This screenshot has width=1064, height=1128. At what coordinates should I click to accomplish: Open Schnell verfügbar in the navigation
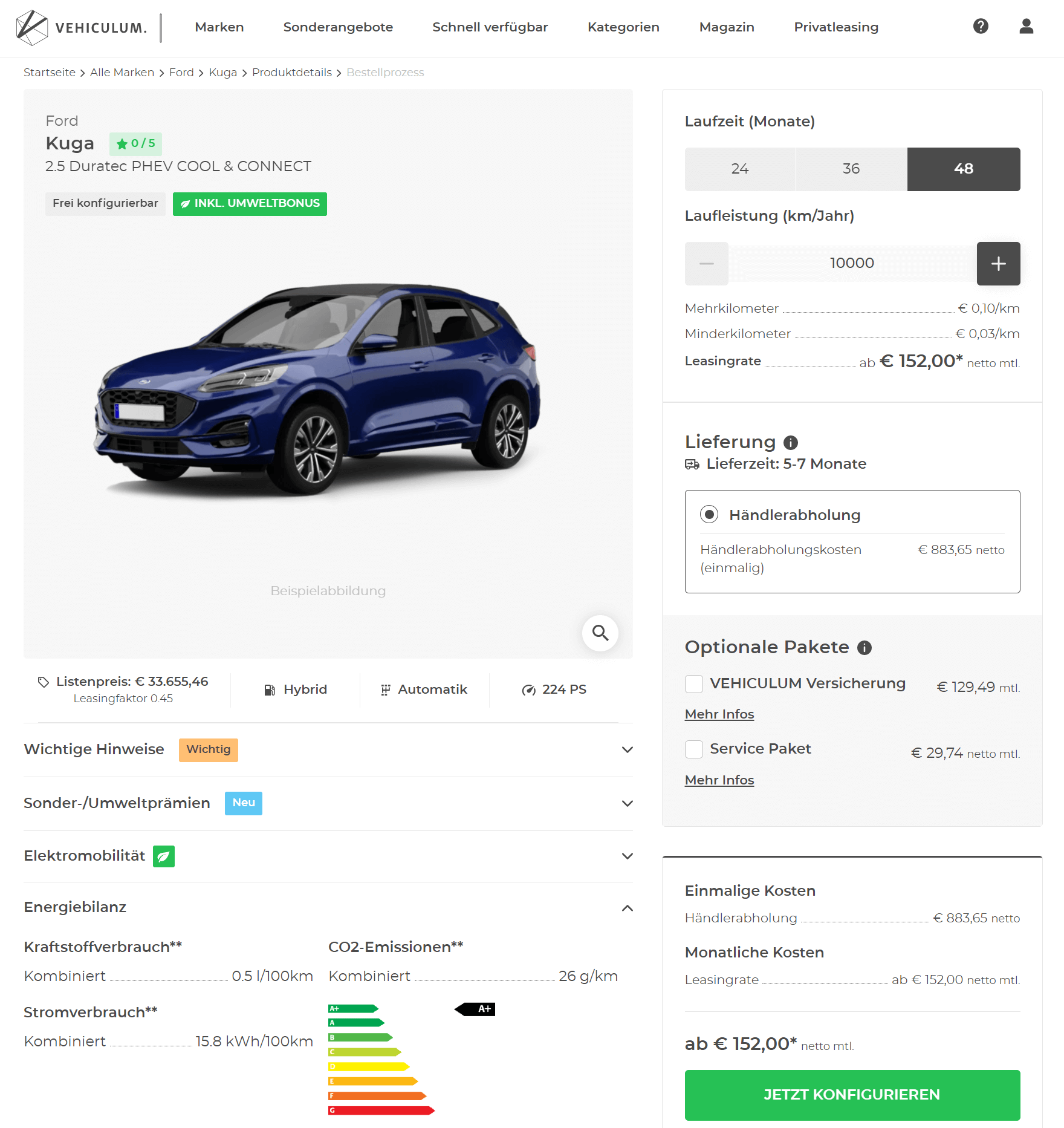(x=490, y=27)
